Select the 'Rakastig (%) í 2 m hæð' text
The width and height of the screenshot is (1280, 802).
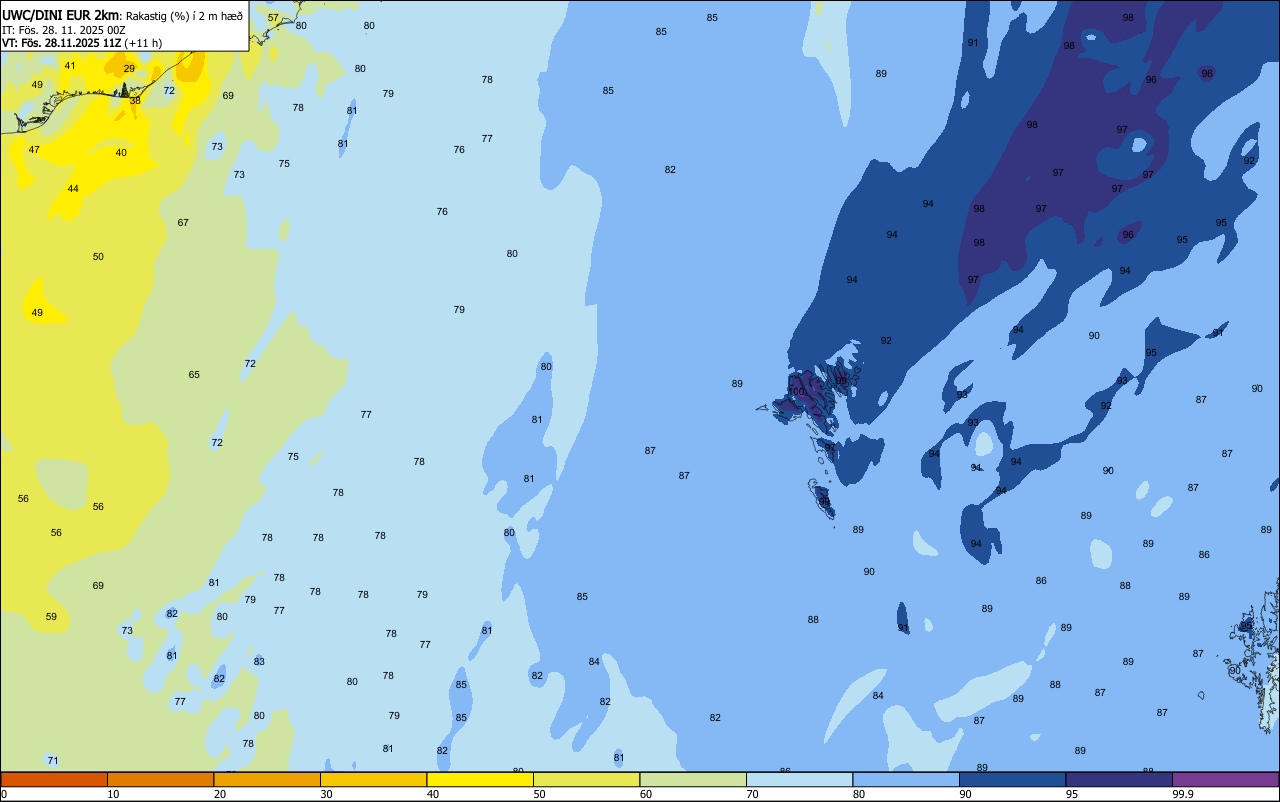pyautogui.click(x=184, y=16)
